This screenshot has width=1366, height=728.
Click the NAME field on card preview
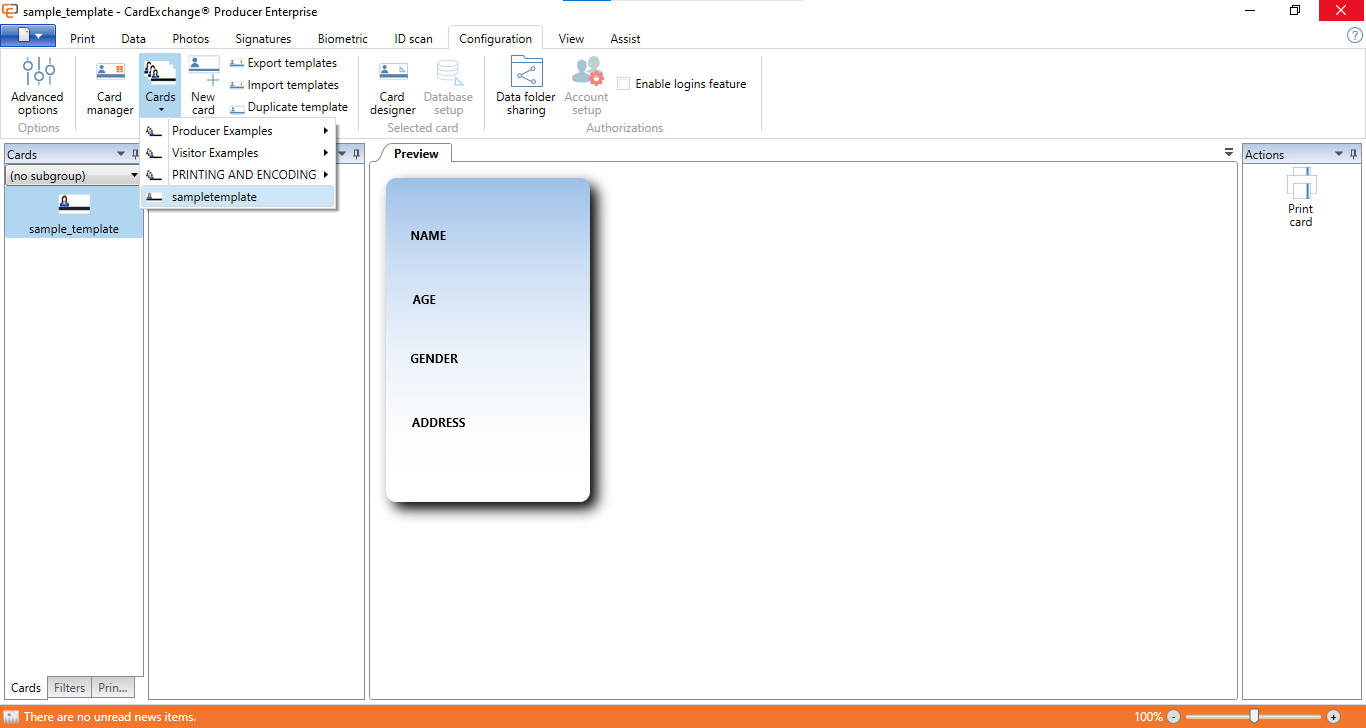(428, 236)
